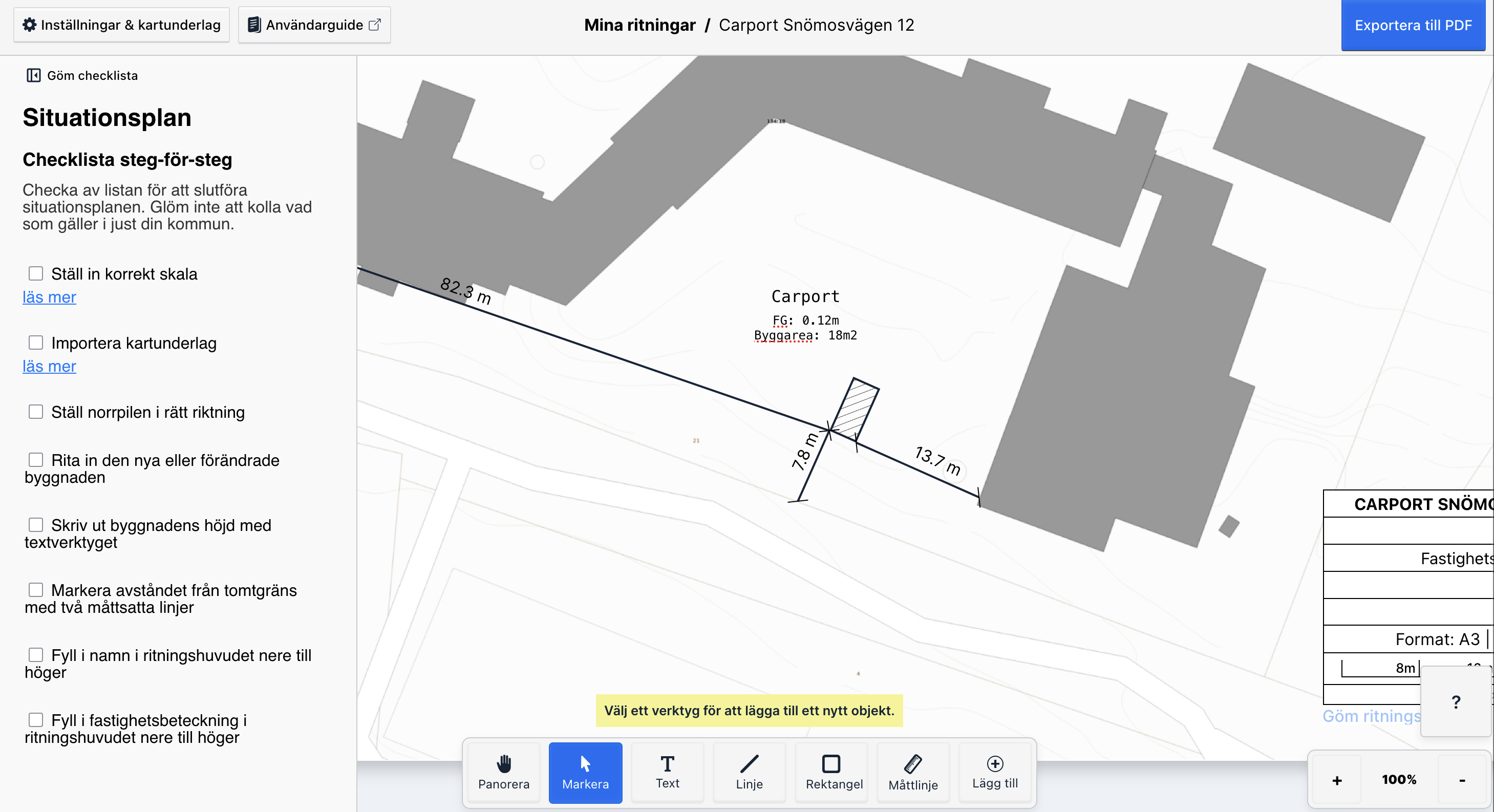1494x812 pixels.
Task: Select the Rektangel tool
Action: pos(831,772)
